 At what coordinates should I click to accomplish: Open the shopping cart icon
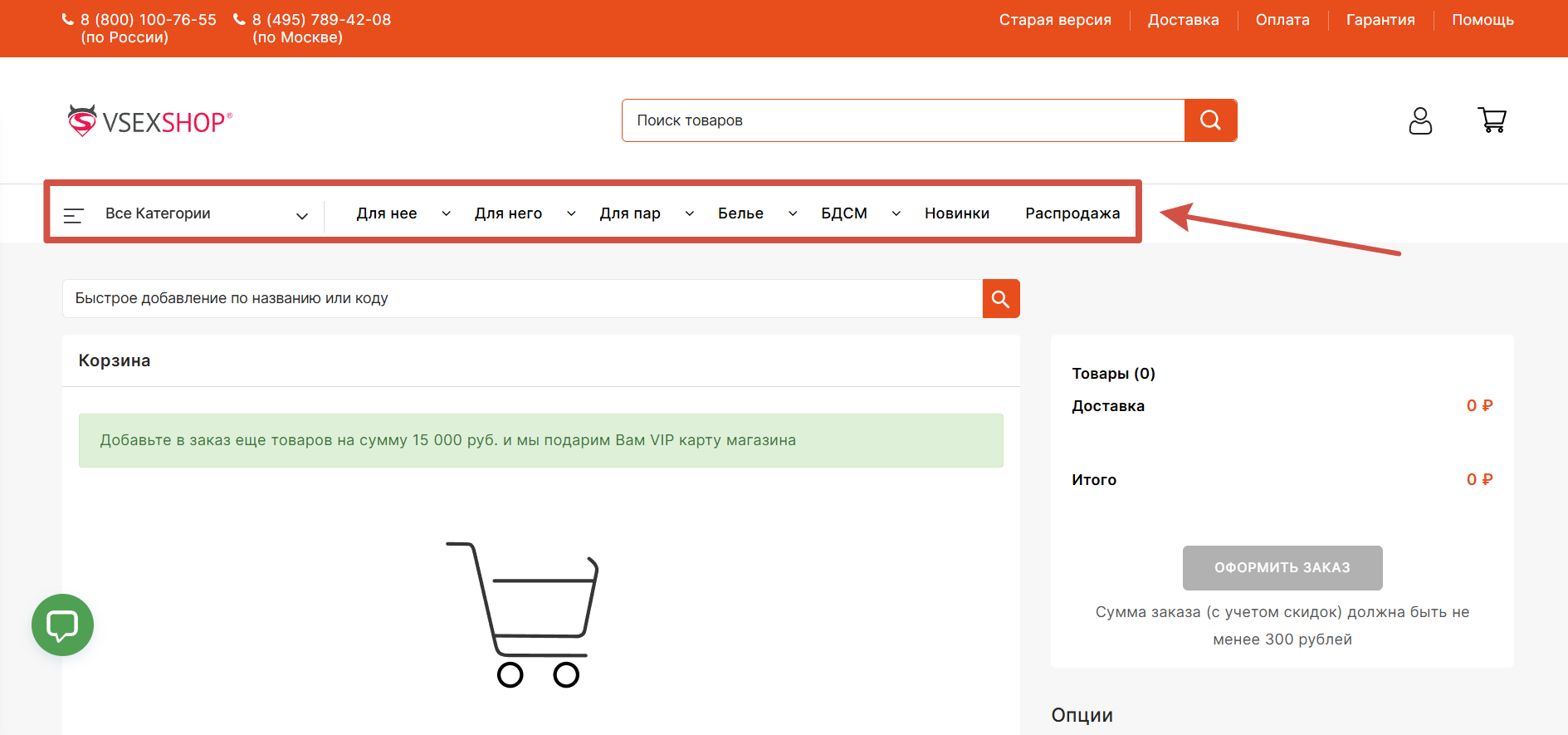1492,120
